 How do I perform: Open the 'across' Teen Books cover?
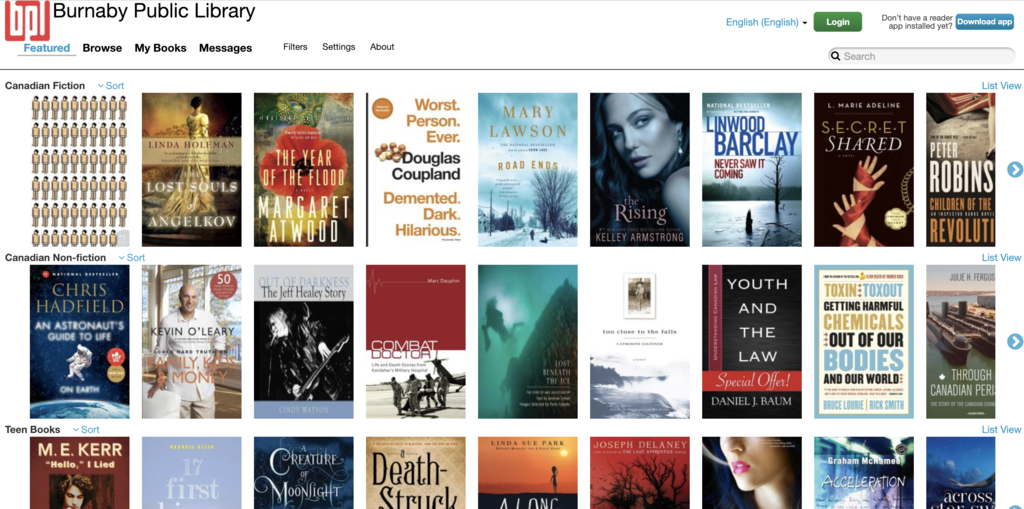click(x=961, y=473)
